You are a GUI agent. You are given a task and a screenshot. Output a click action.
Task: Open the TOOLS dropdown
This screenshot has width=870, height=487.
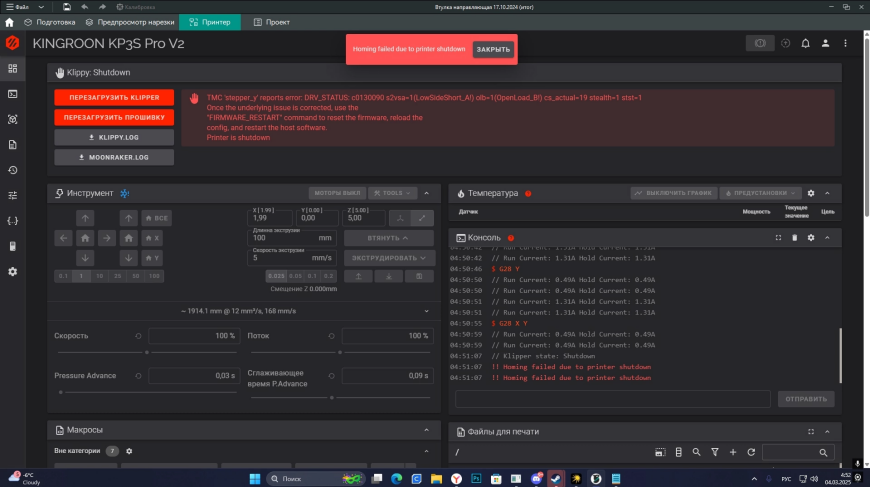click(392, 193)
